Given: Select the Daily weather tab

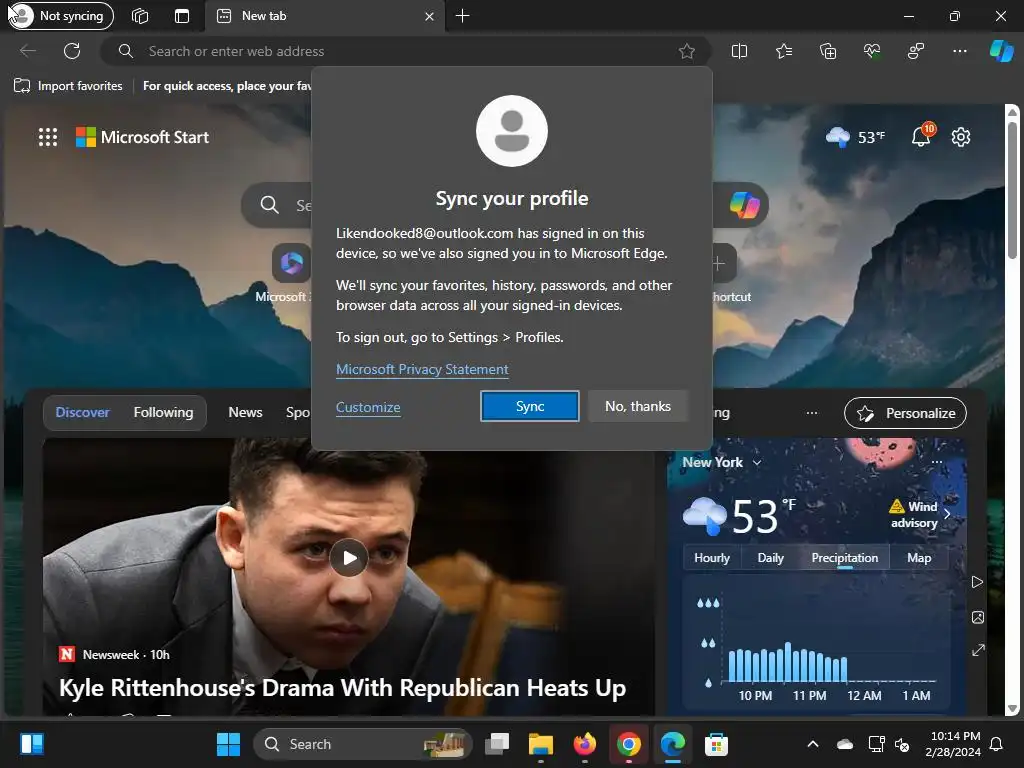Looking at the screenshot, I should 771,558.
